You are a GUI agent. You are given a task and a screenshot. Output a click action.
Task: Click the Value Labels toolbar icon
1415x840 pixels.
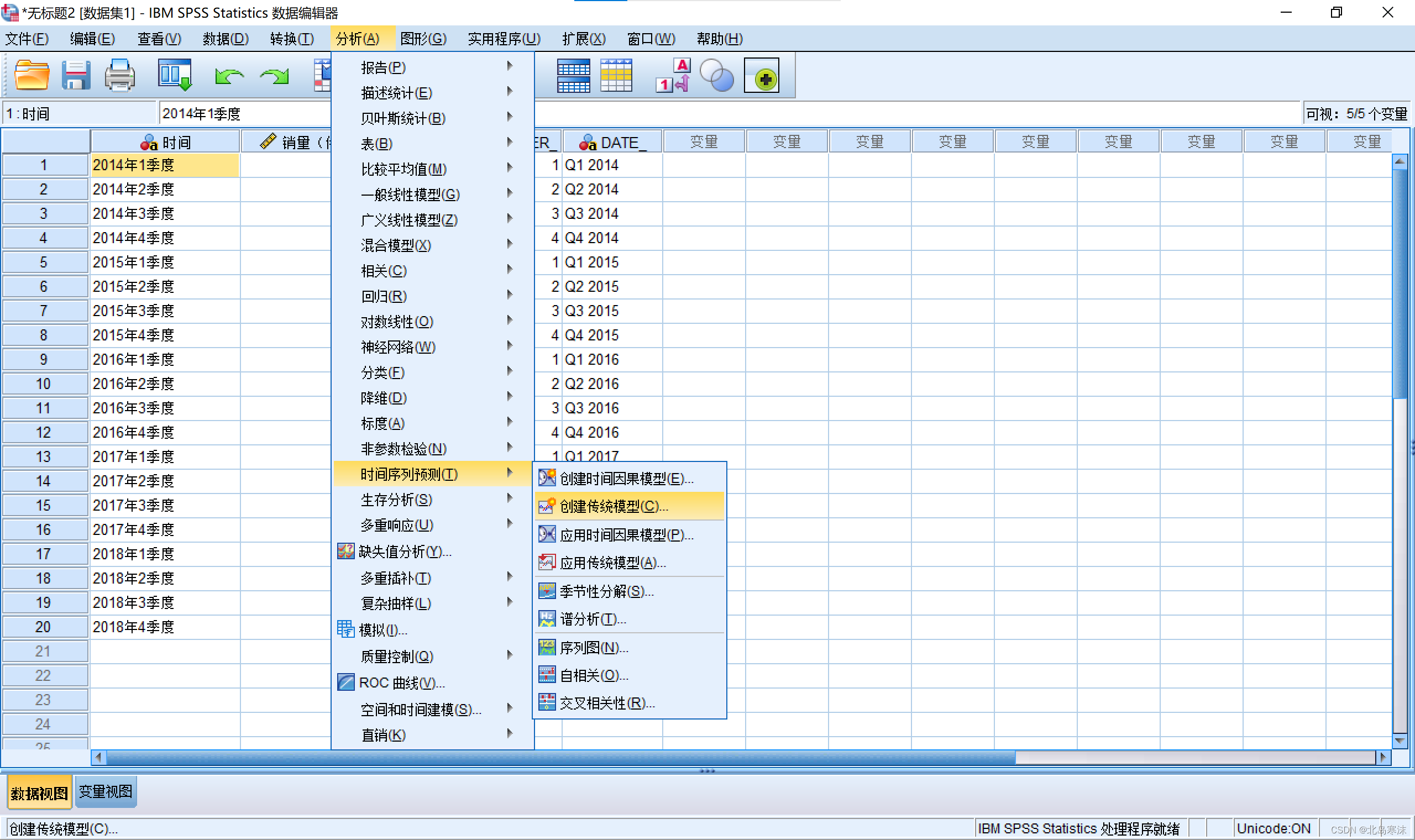pos(673,75)
